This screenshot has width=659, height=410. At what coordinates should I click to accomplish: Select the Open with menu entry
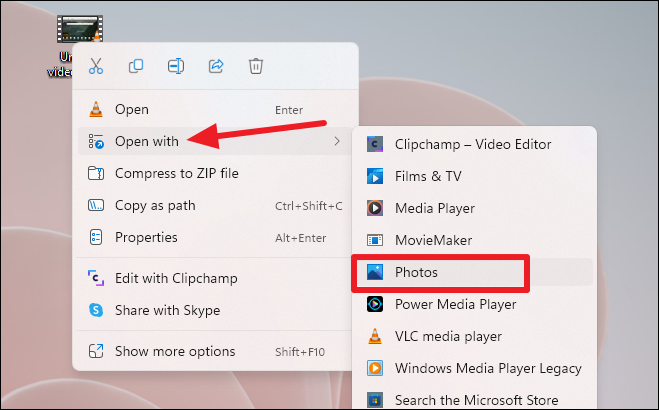point(215,142)
